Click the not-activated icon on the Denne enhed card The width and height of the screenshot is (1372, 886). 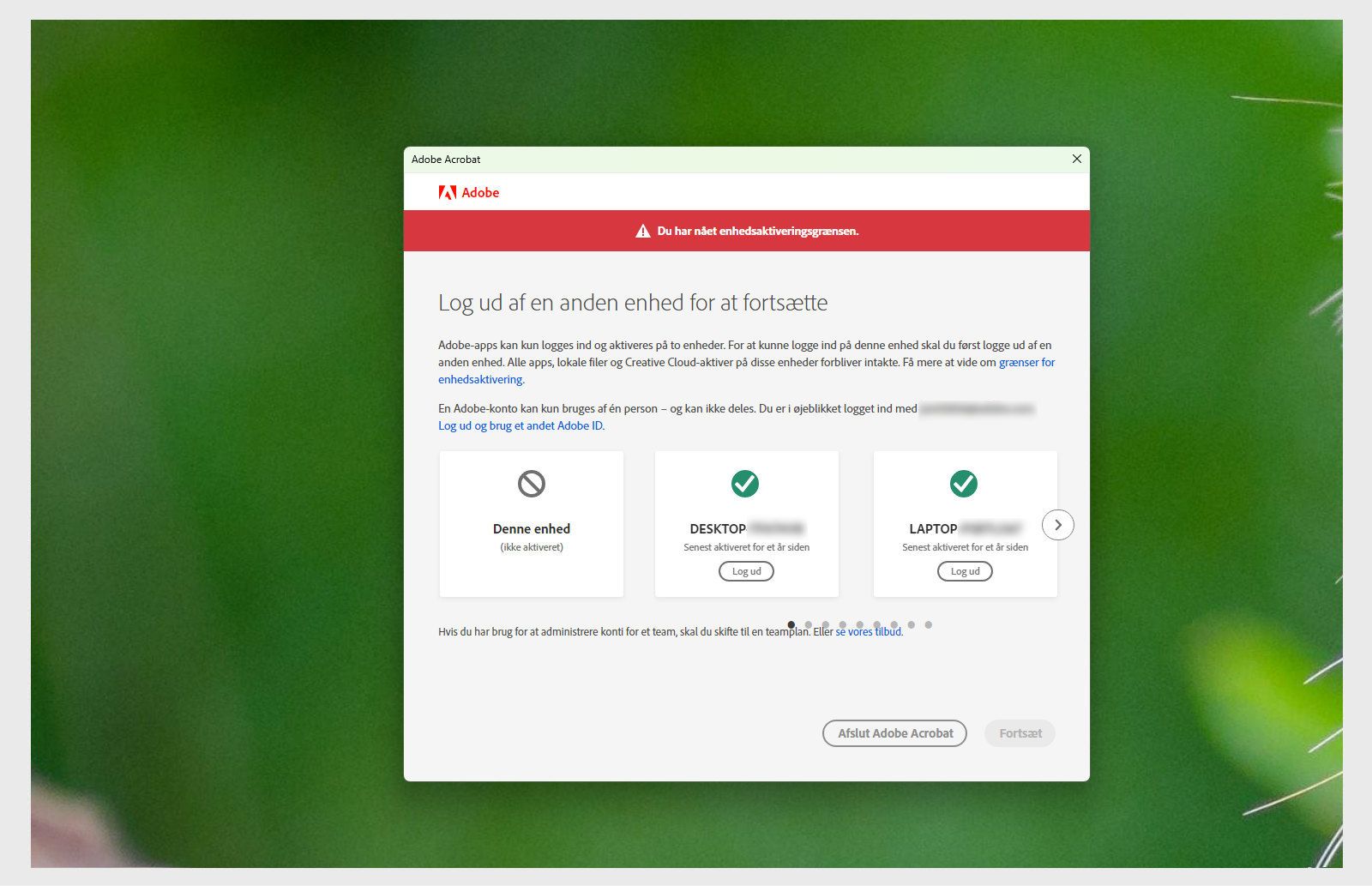click(x=532, y=484)
